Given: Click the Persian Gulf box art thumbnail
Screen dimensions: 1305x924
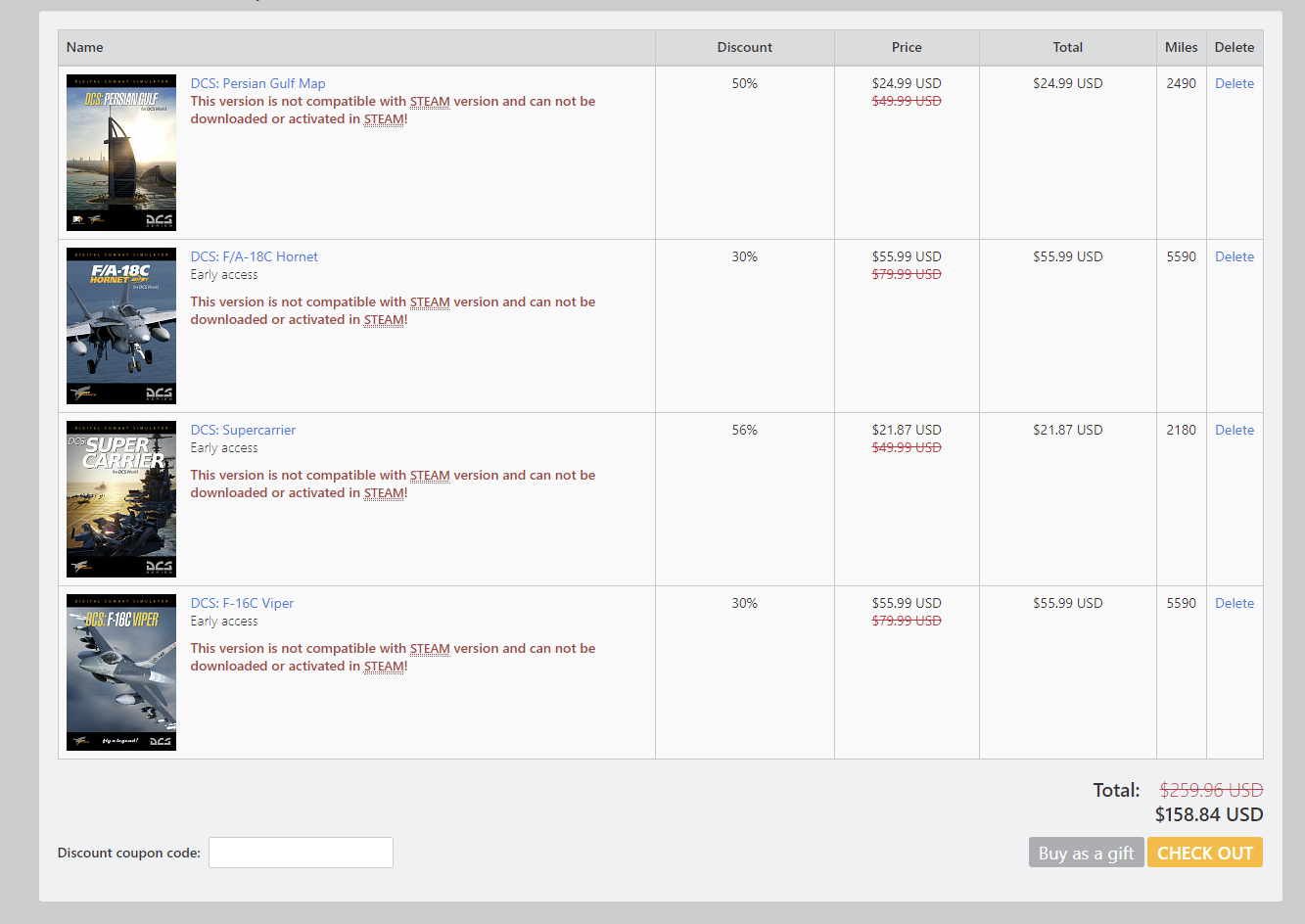Looking at the screenshot, I should (x=121, y=153).
